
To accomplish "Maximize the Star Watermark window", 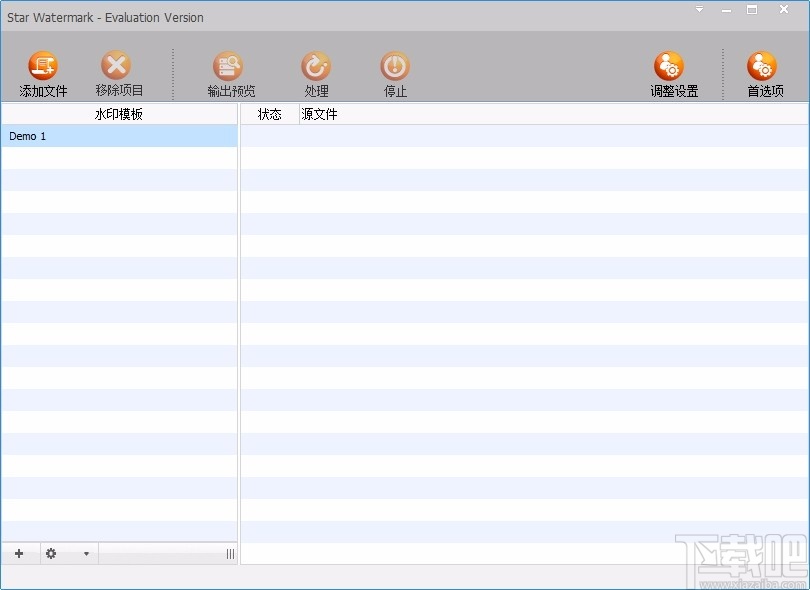I will 752,9.
